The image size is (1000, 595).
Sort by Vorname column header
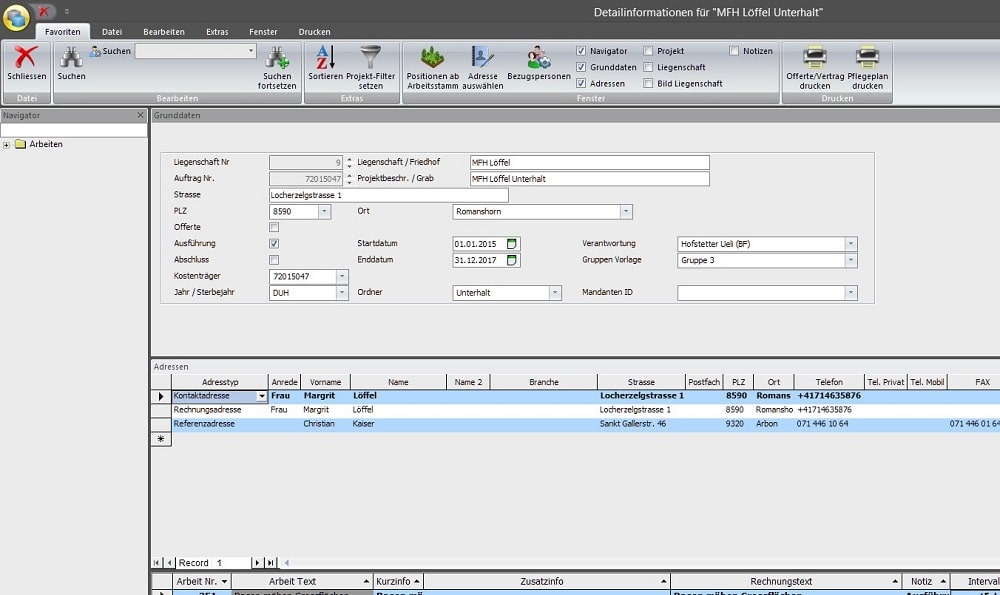325,382
